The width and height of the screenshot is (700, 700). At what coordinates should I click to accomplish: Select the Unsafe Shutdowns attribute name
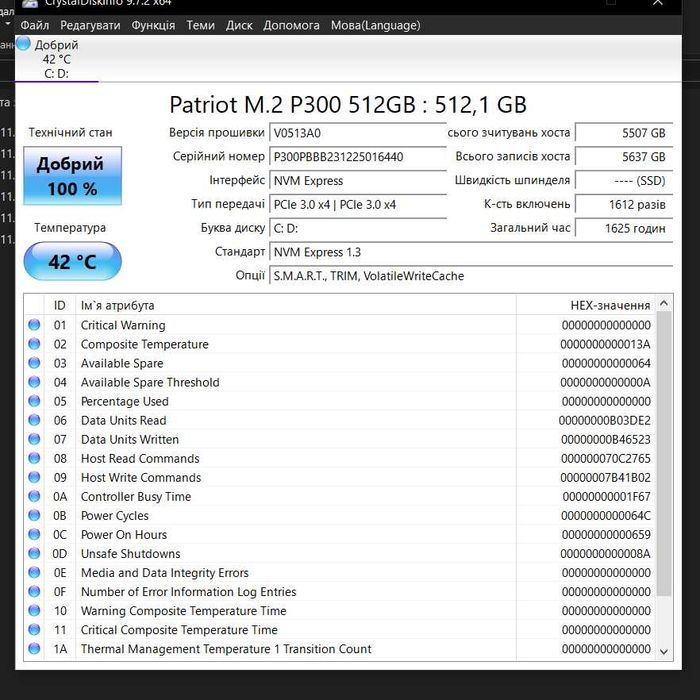click(x=130, y=554)
